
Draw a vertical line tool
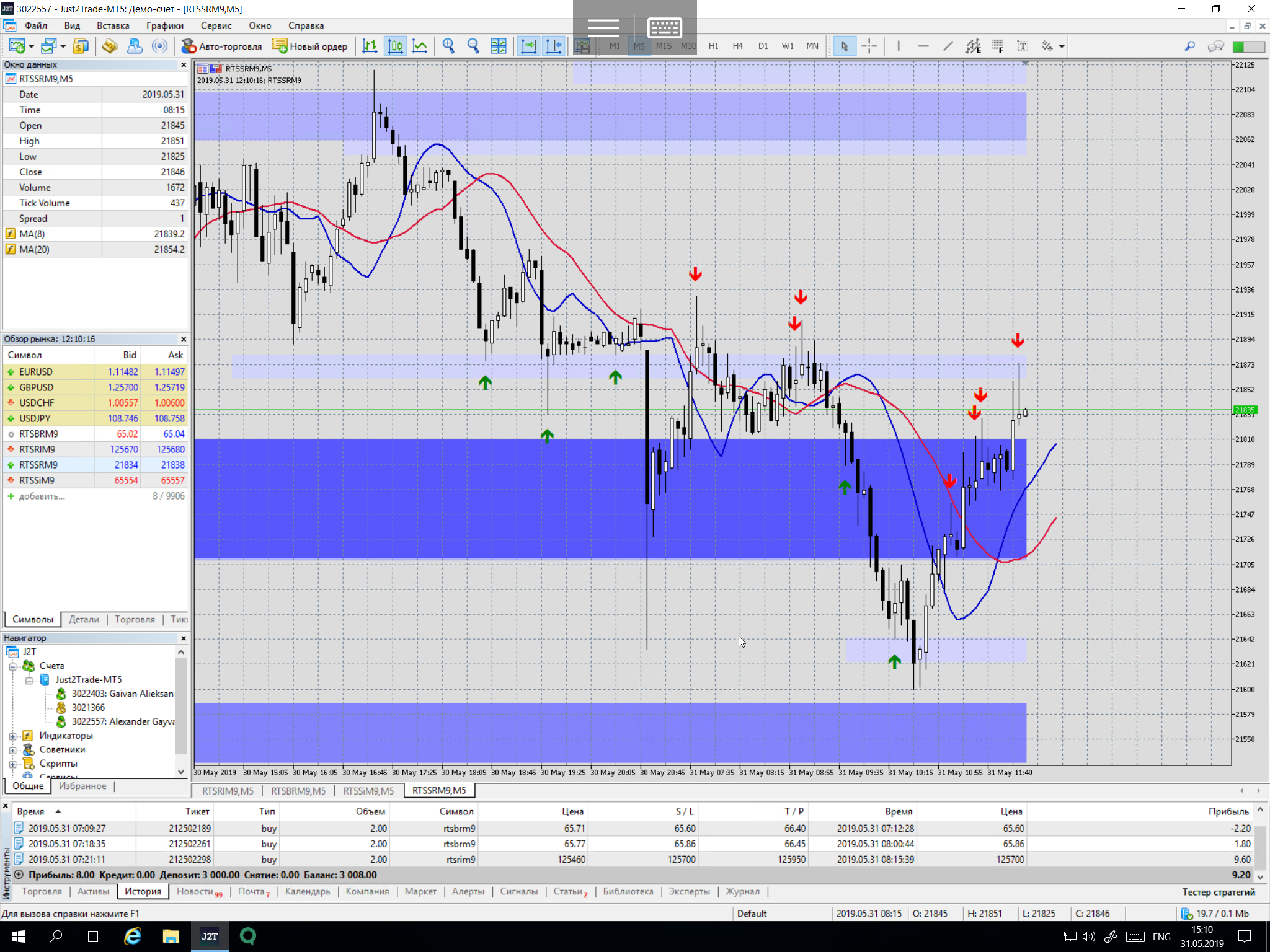[898, 46]
